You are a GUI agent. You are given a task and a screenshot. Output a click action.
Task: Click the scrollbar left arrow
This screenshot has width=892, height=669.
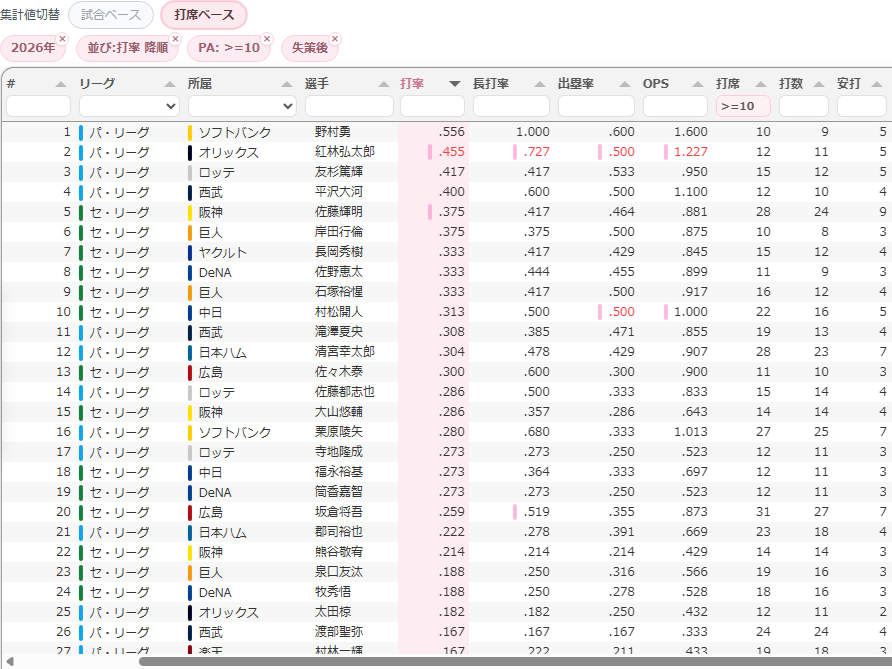[10, 662]
